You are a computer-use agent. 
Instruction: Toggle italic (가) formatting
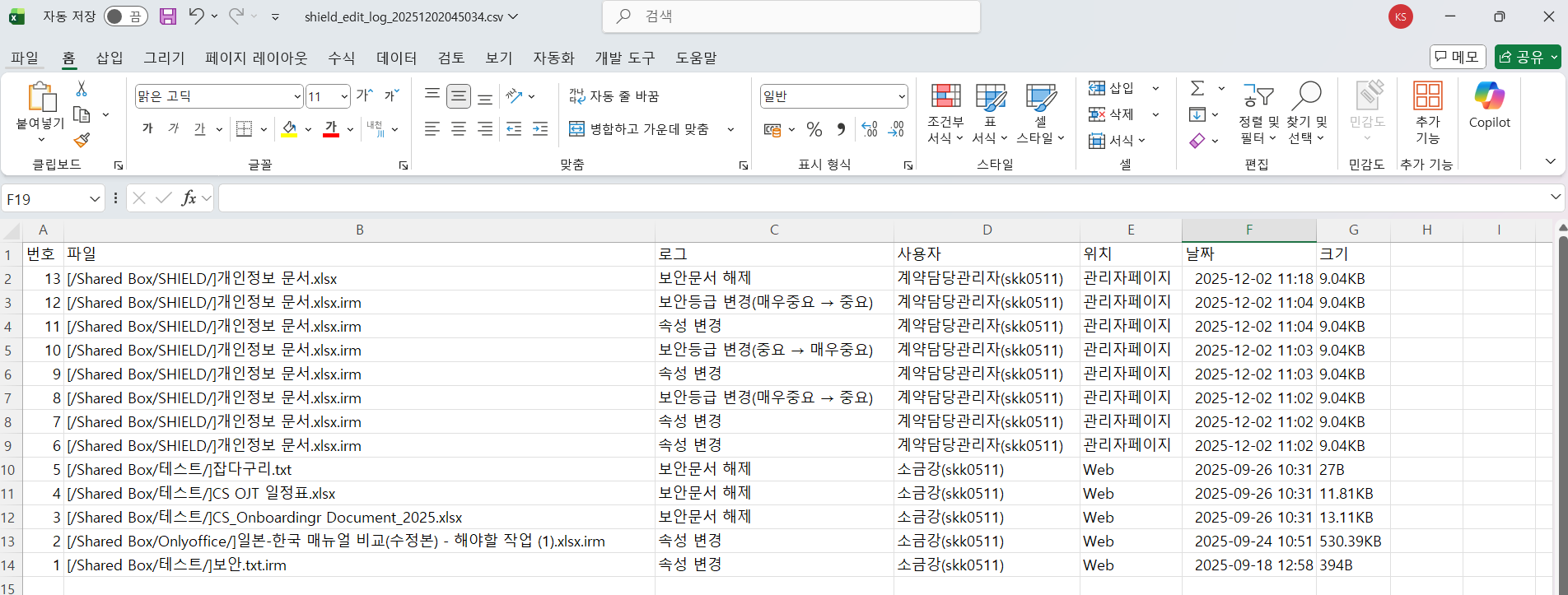click(174, 128)
